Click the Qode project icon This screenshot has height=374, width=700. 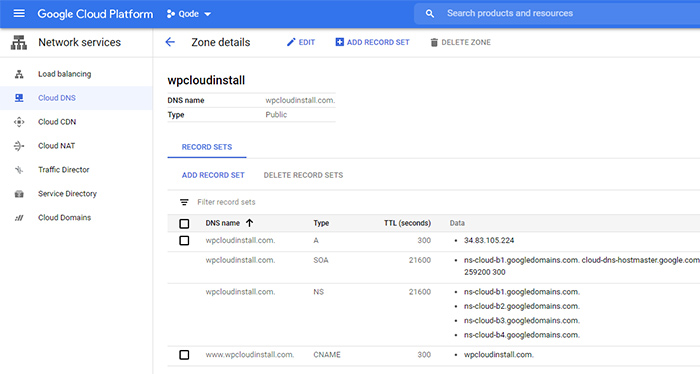pyautogui.click(x=171, y=14)
